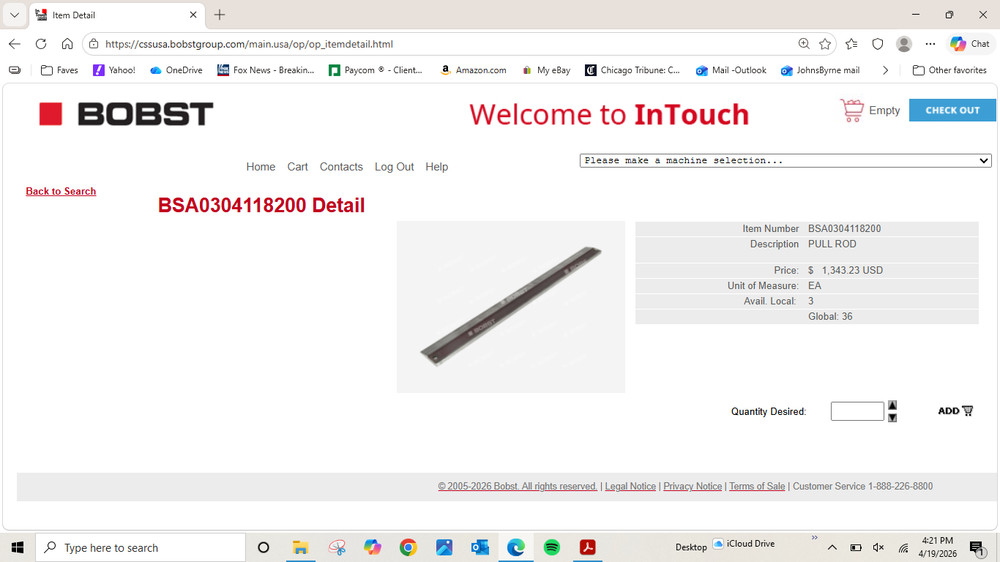Open the tab search dropdown arrow
1000x562 pixels.
point(14,15)
